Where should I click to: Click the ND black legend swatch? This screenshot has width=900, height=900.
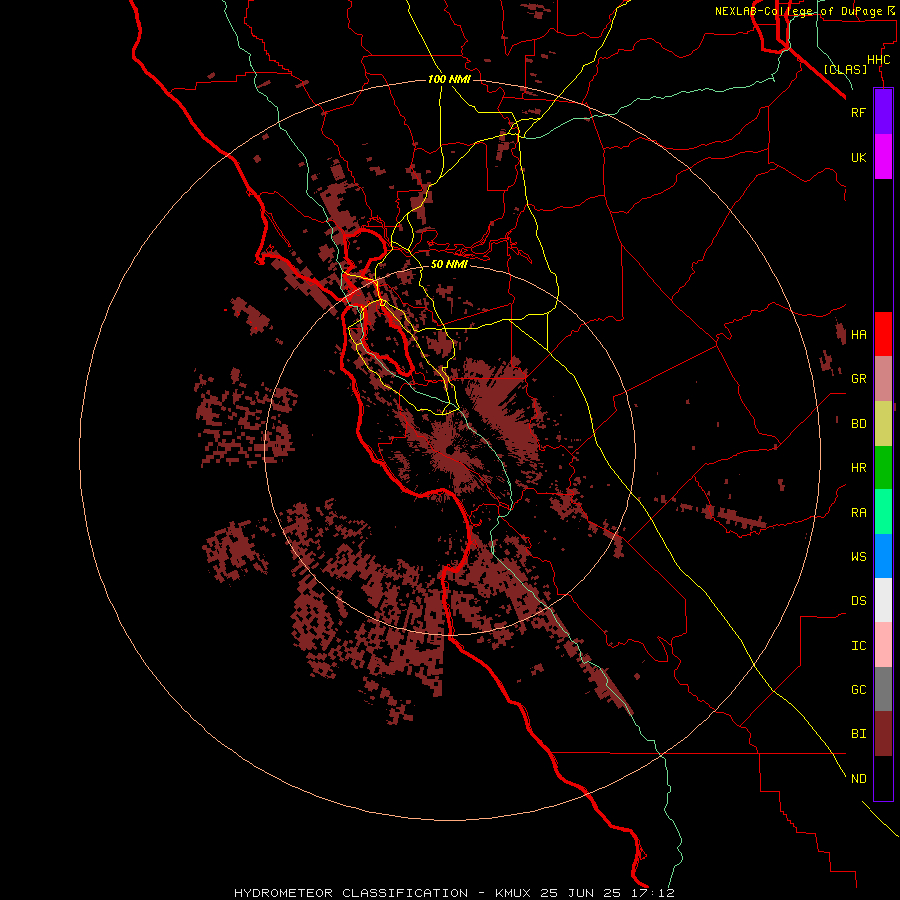pyautogui.click(x=883, y=778)
